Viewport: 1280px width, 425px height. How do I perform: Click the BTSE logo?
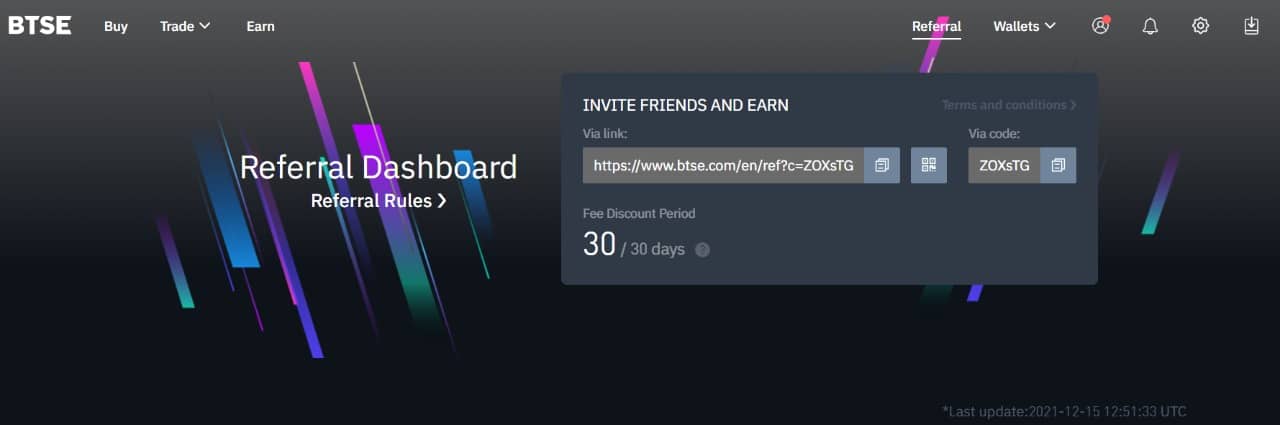[x=40, y=26]
